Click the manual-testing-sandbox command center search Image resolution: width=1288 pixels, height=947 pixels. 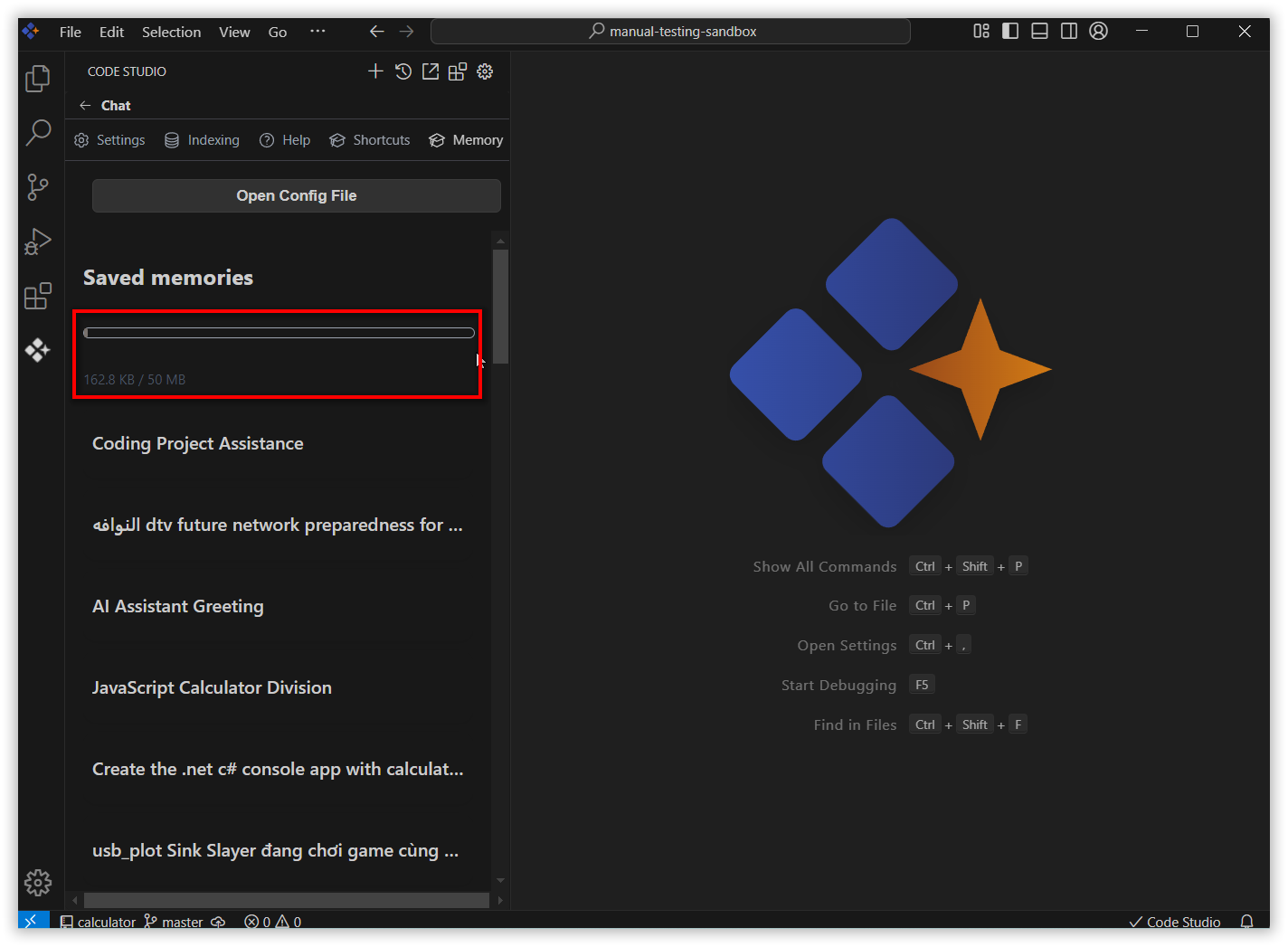tap(670, 32)
